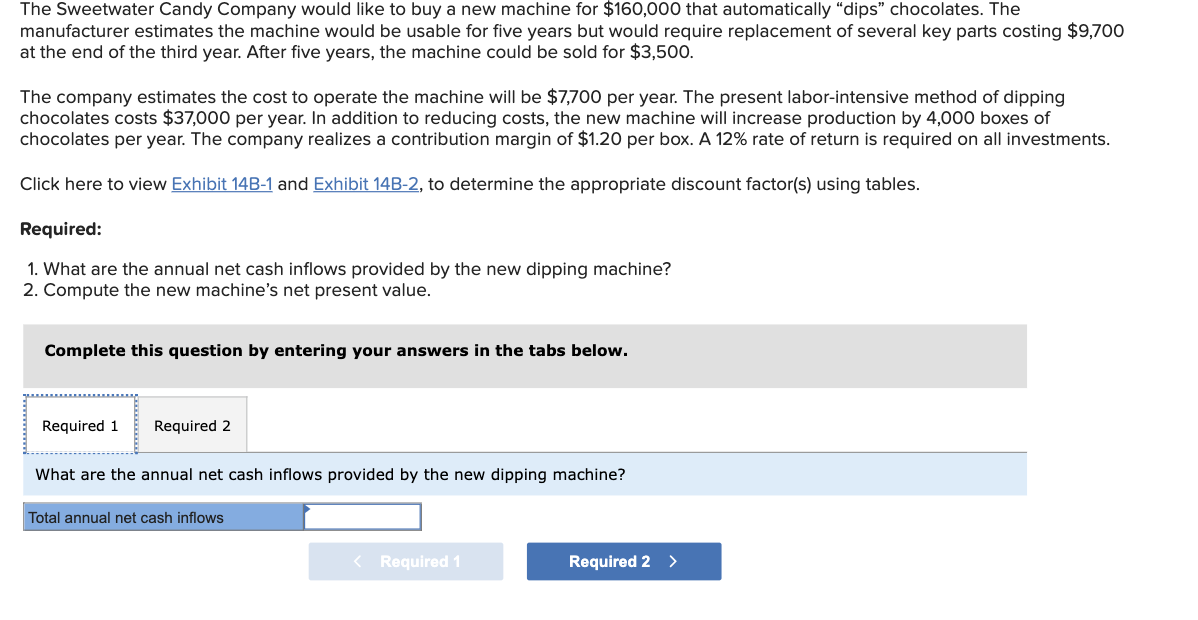Click the Total annual net cash inflows input box

click(x=363, y=517)
